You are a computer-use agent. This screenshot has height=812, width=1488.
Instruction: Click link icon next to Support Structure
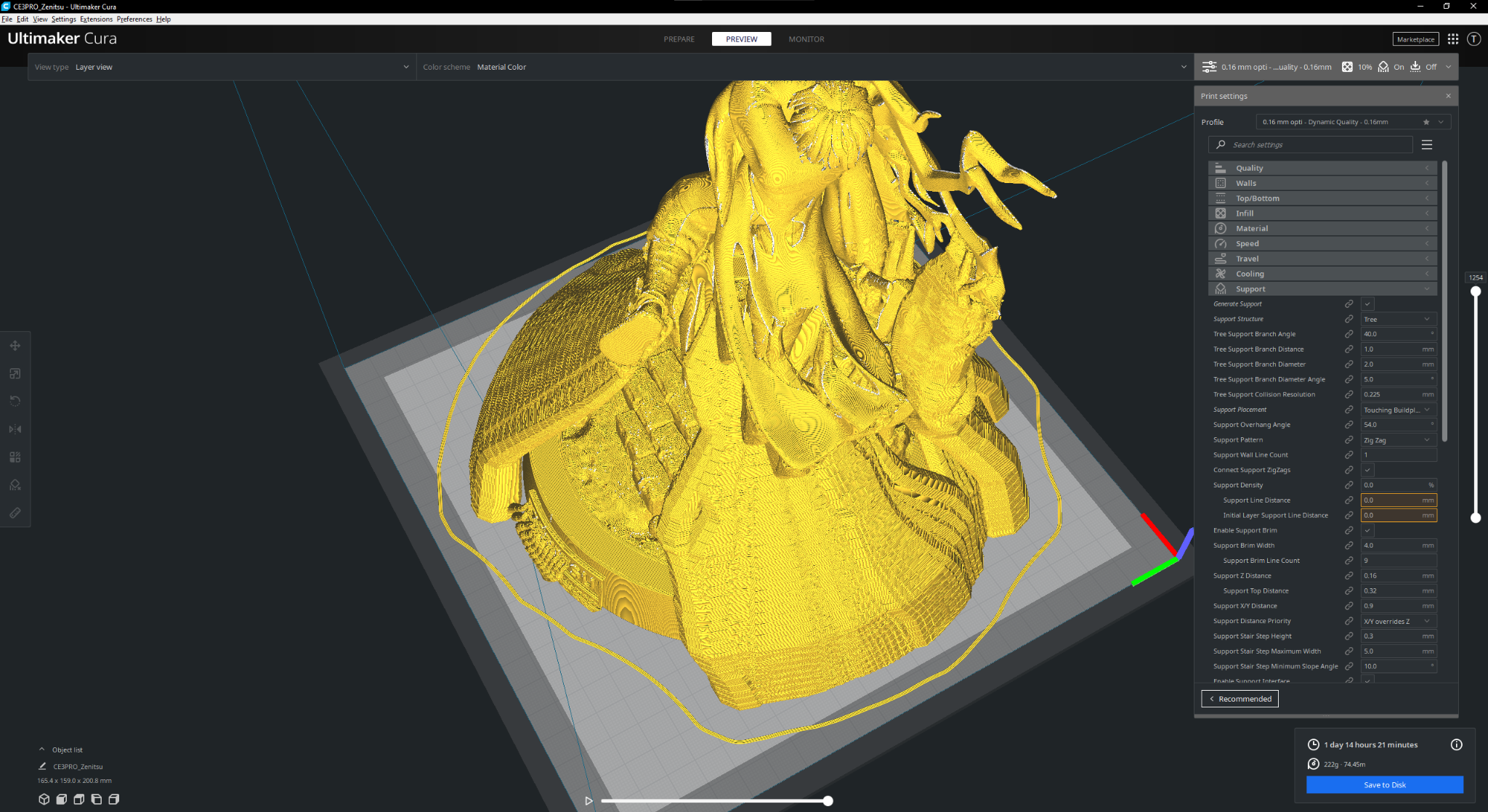point(1349,319)
